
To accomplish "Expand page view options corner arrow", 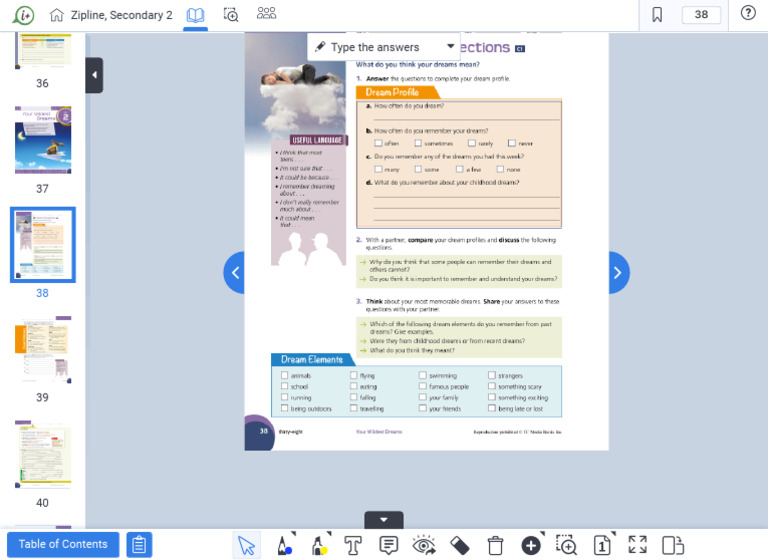I will click(613, 534).
